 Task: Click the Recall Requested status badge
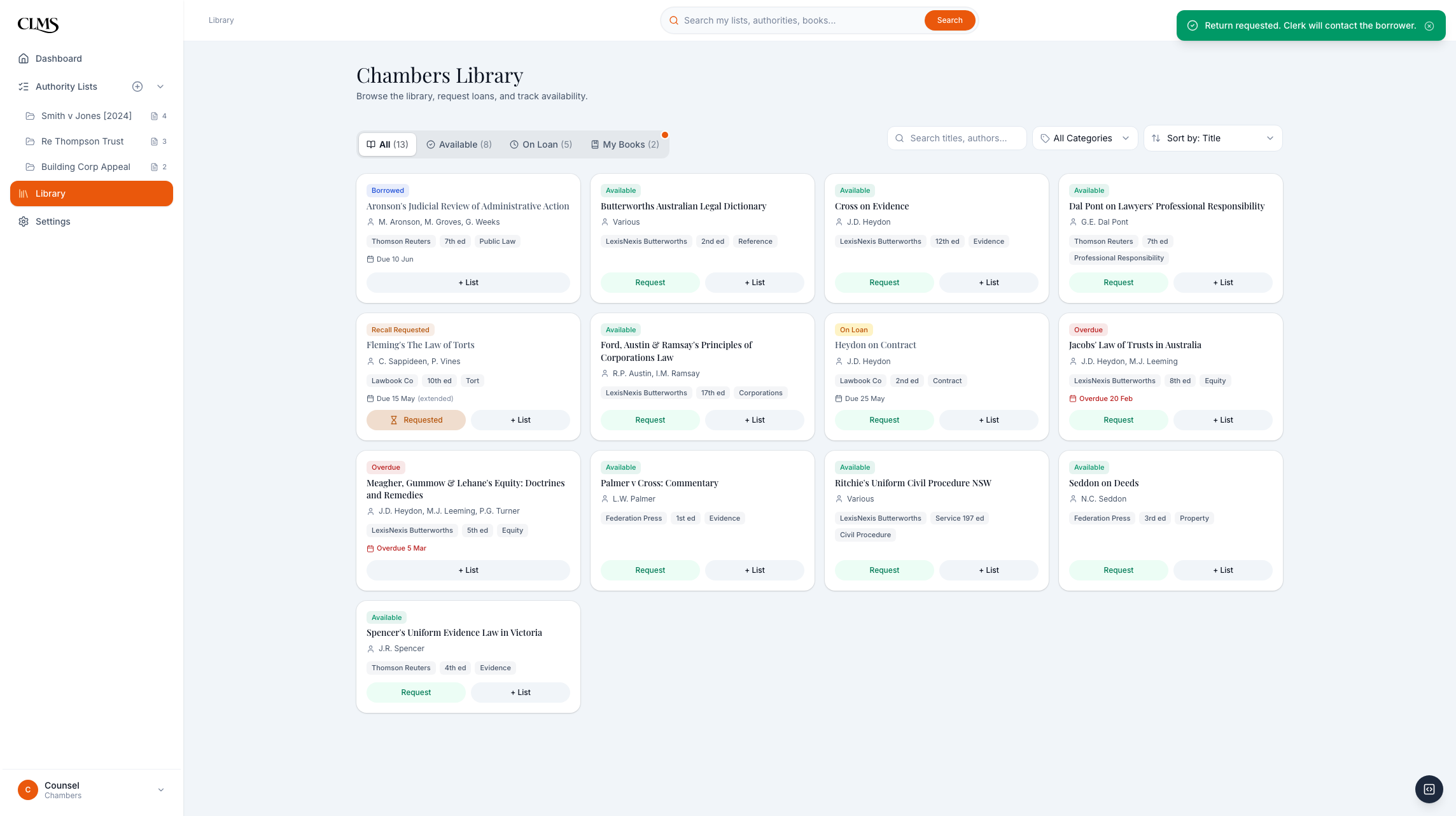[x=400, y=330]
